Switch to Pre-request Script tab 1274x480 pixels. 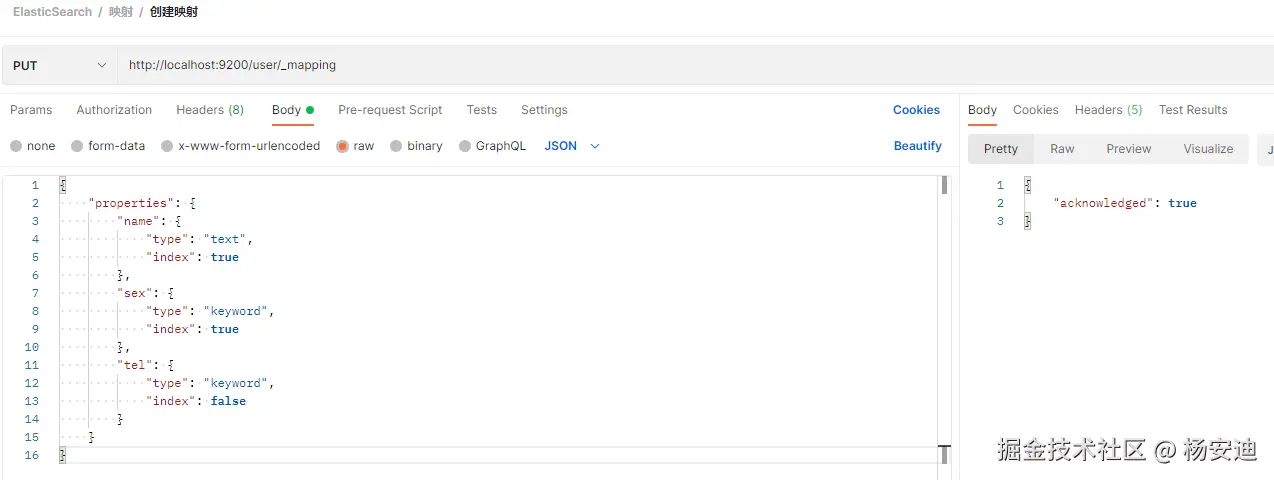(x=390, y=110)
